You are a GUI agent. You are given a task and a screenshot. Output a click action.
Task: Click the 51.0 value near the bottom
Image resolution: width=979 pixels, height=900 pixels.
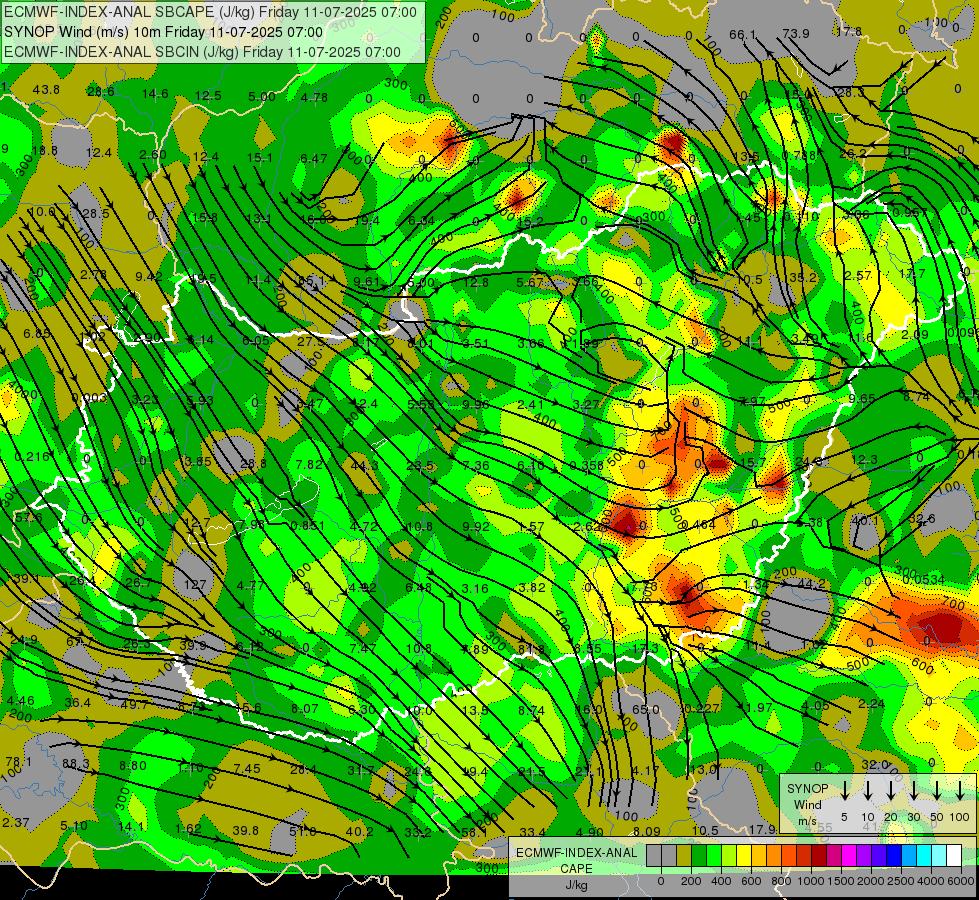[x=303, y=831]
